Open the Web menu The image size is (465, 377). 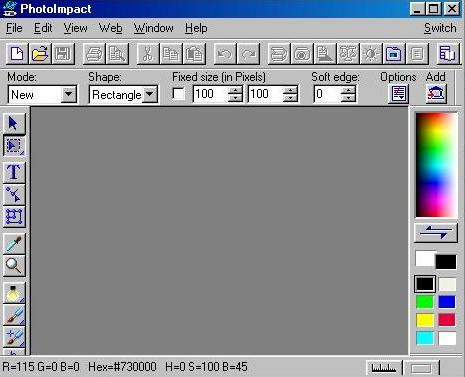[x=110, y=28]
